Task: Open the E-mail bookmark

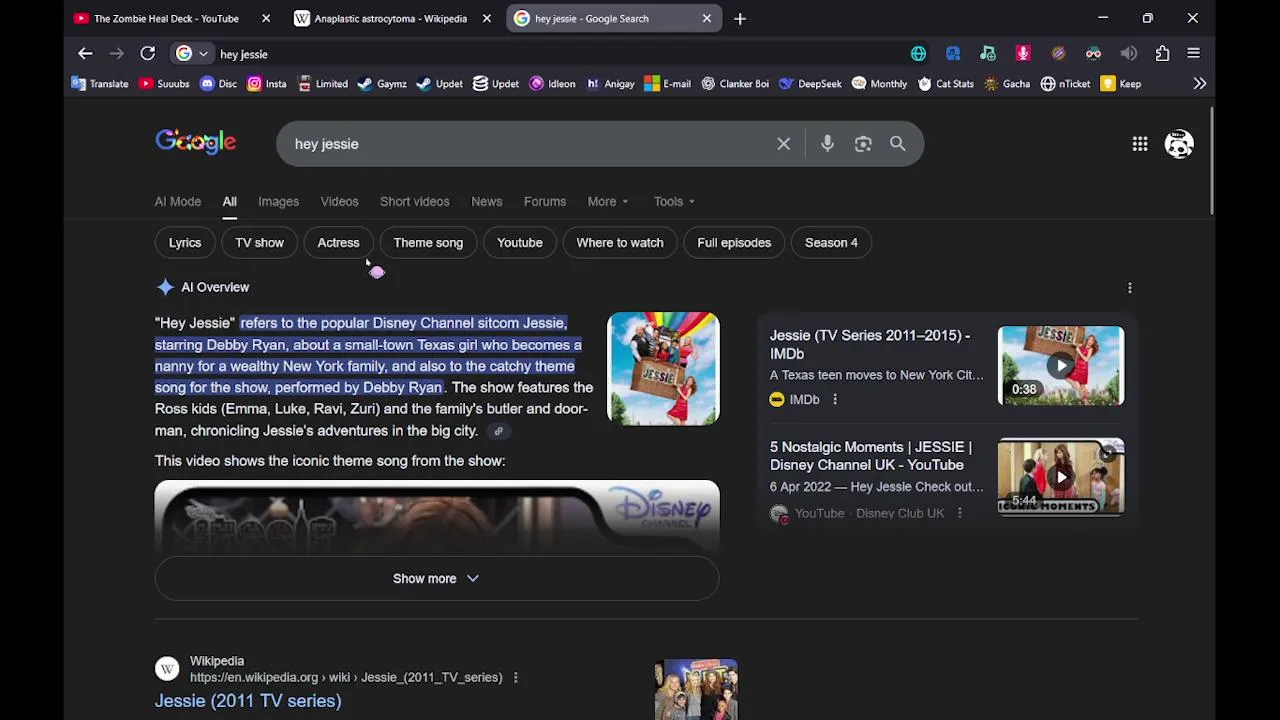Action: tap(667, 84)
